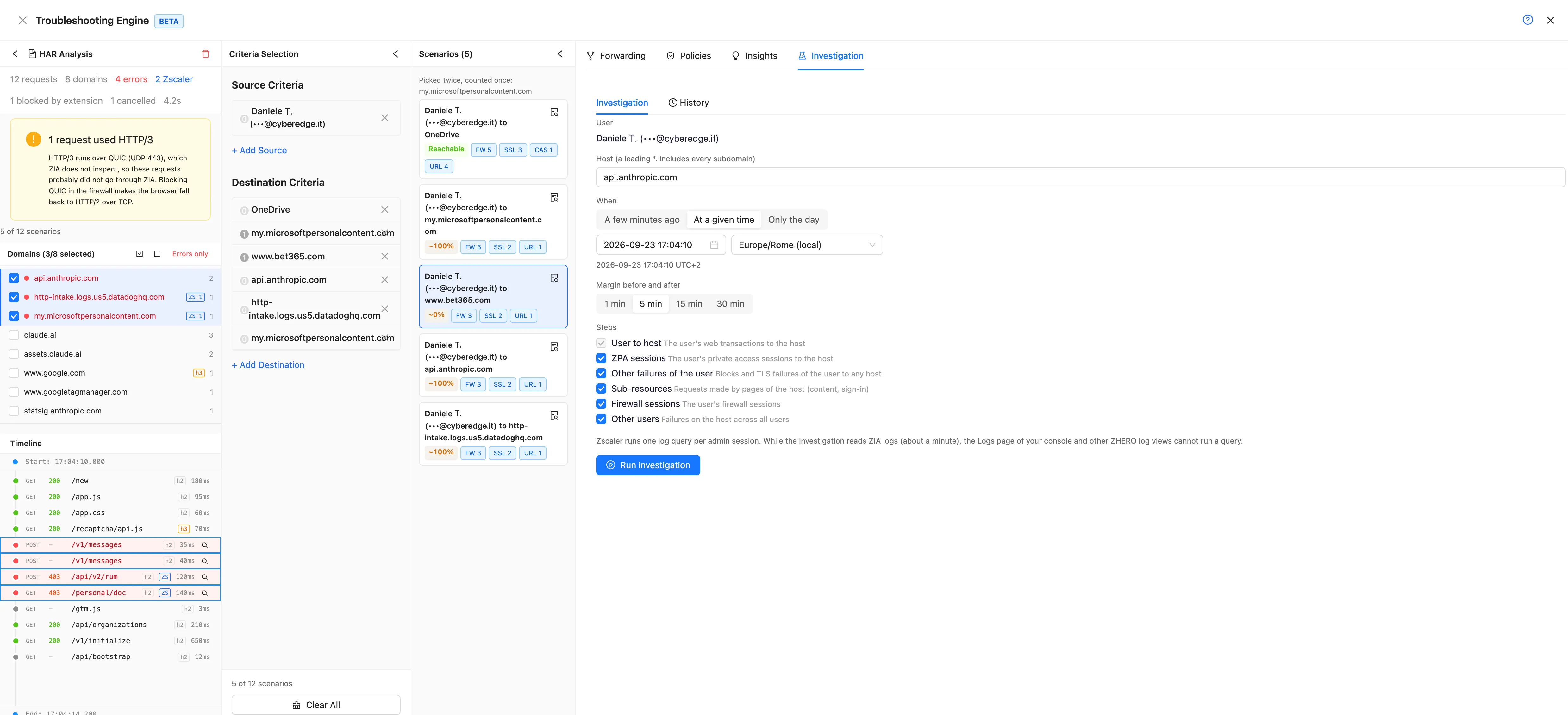1568x715 pixels.
Task: Delete the HAR Analysis with trash icon
Action: pyautogui.click(x=206, y=54)
